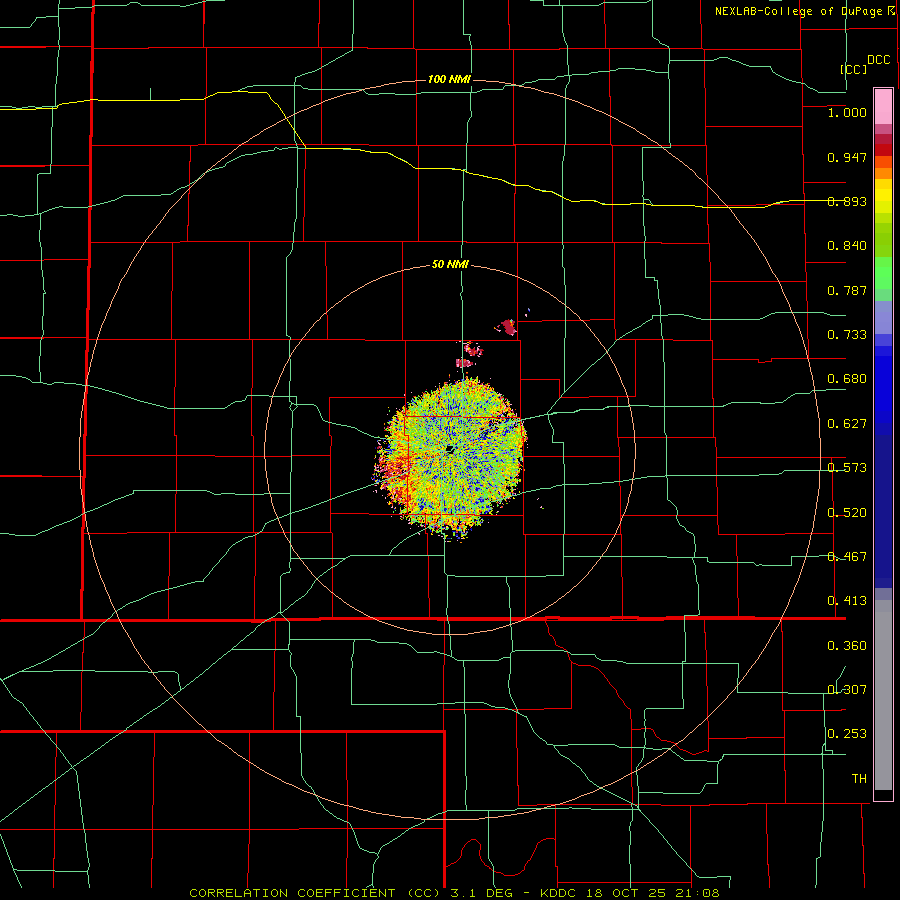Click the 0.947 legend value

coord(847,157)
